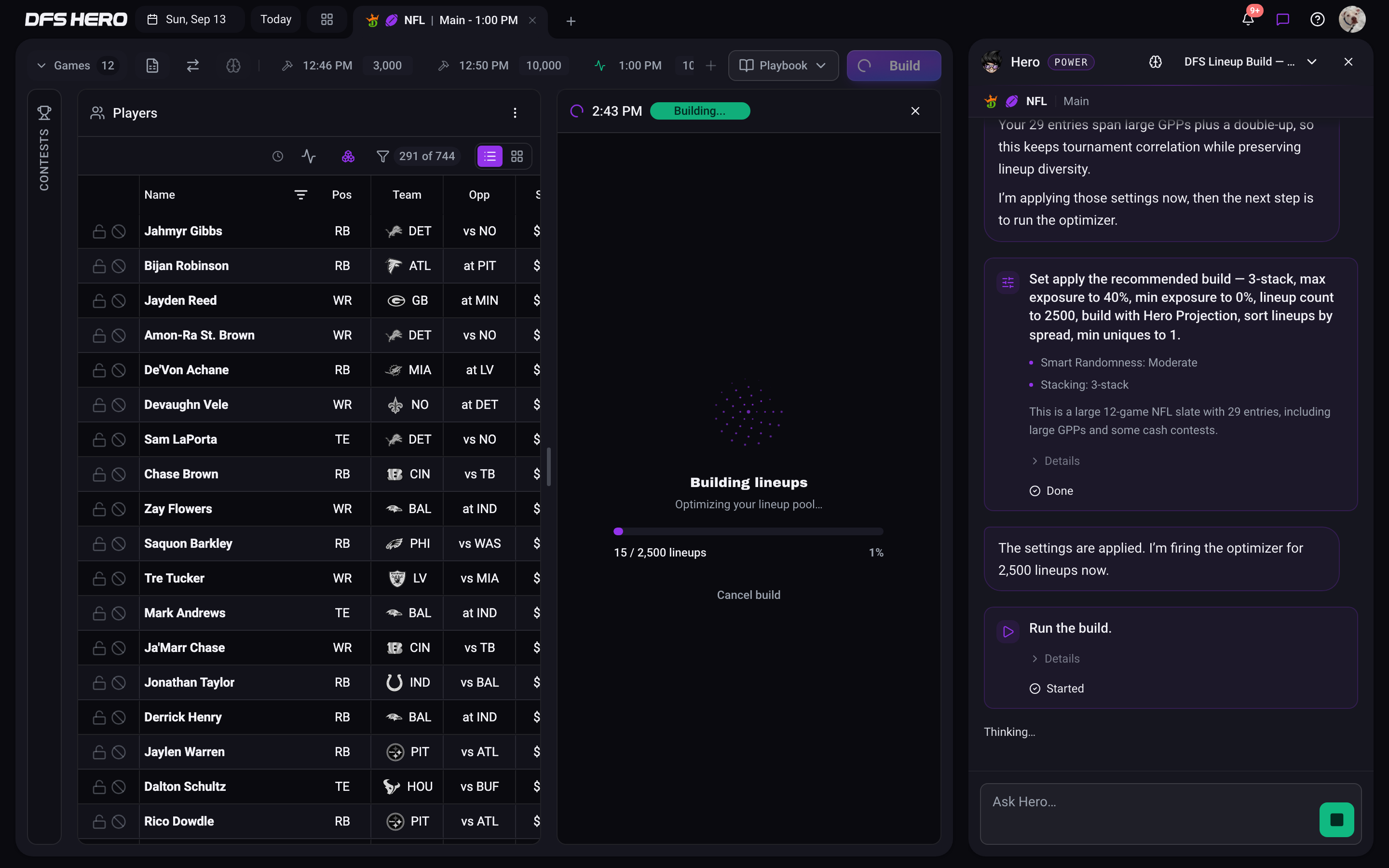1389x868 pixels.
Task: Click the Today button
Action: click(275, 19)
